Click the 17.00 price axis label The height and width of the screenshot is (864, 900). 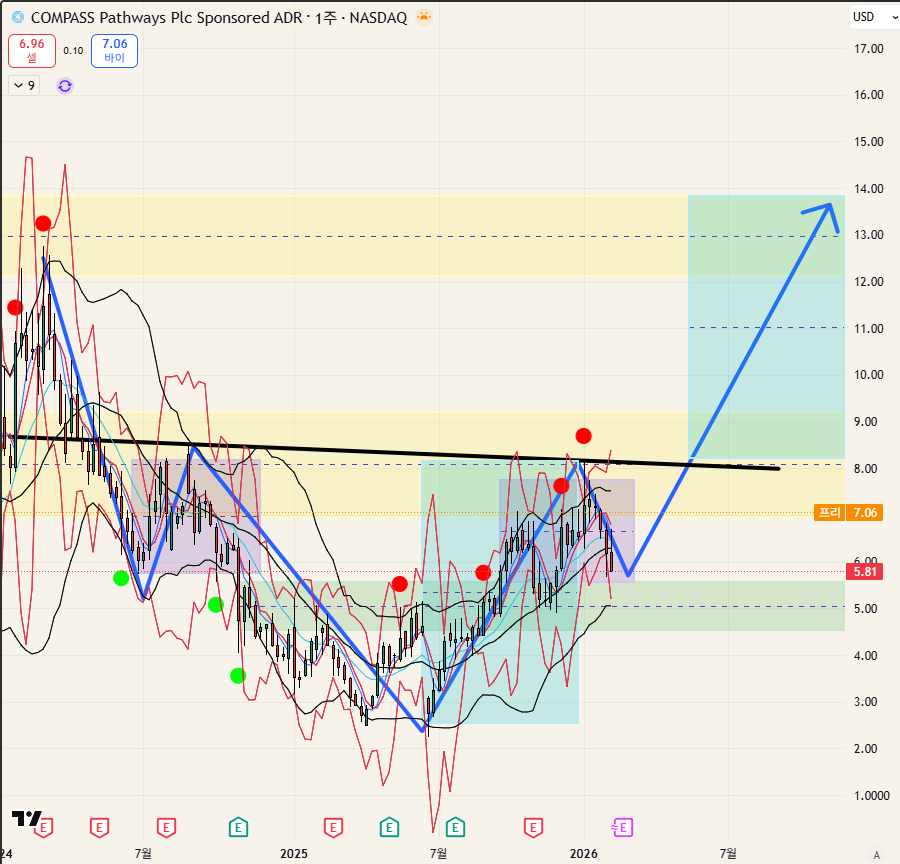868,49
